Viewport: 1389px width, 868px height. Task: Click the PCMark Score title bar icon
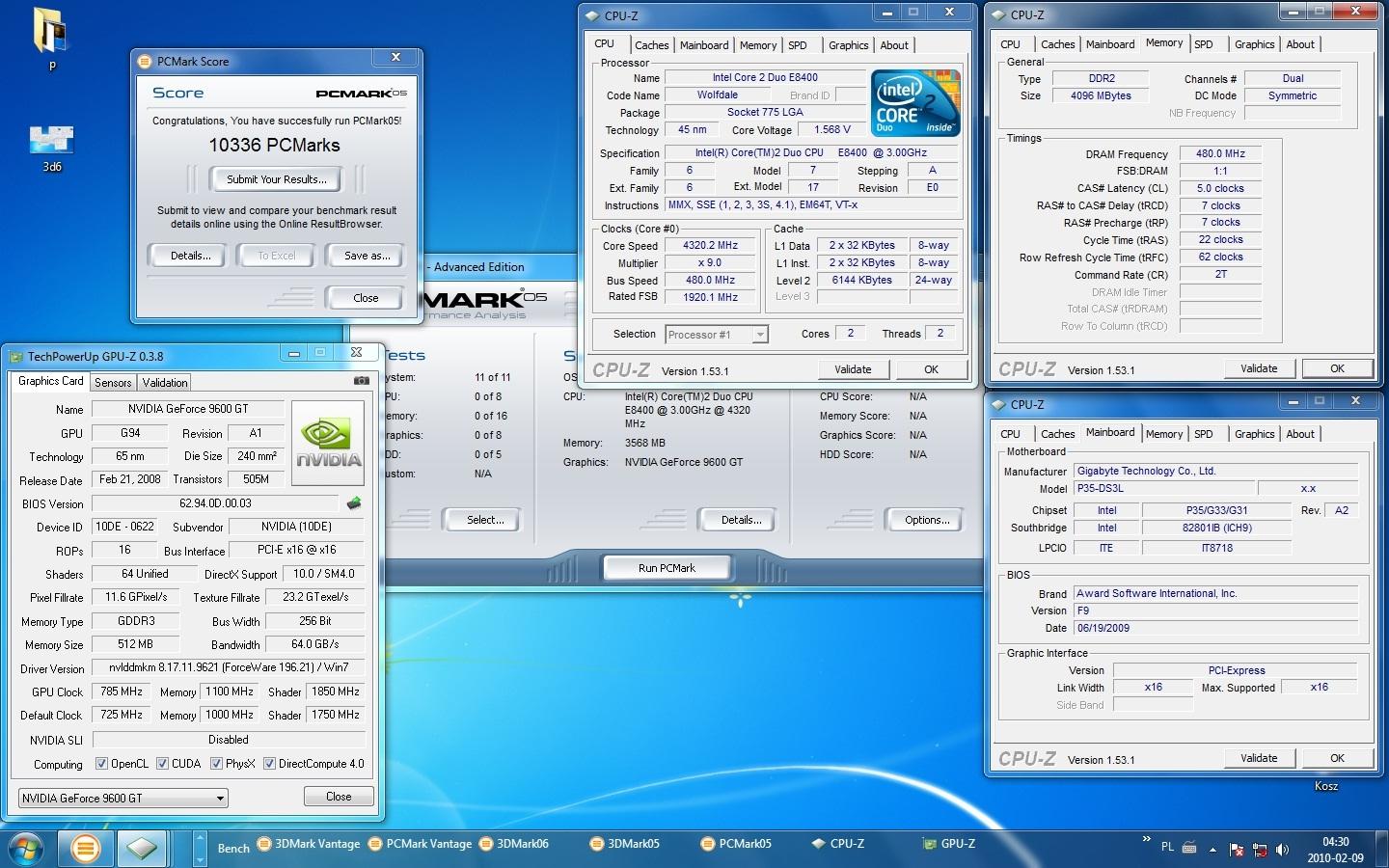(x=145, y=61)
